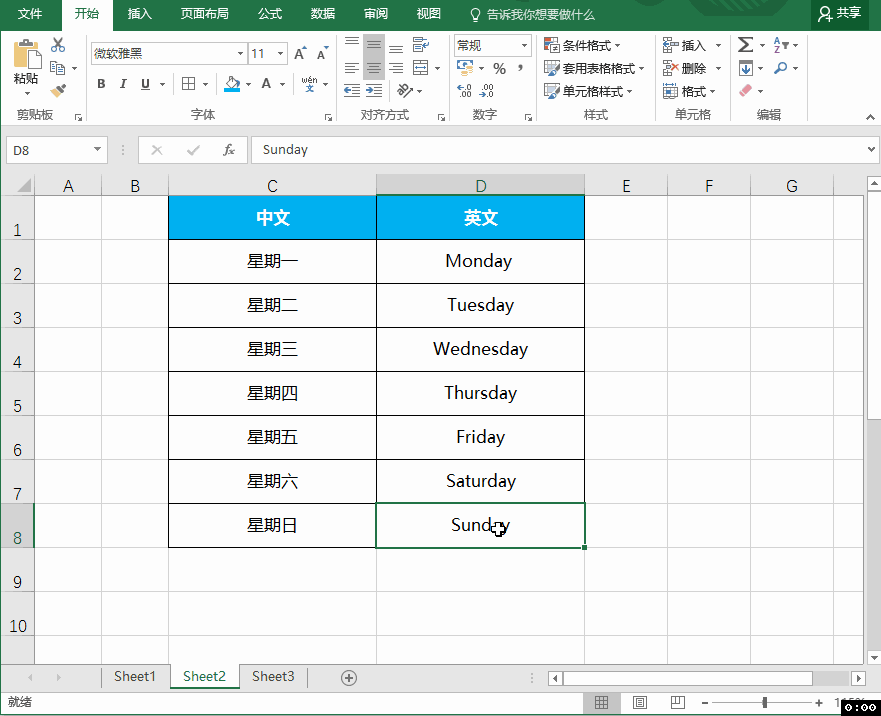Switch to the 页面布局 tab
The width and height of the screenshot is (881, 716).
point(205,13)
